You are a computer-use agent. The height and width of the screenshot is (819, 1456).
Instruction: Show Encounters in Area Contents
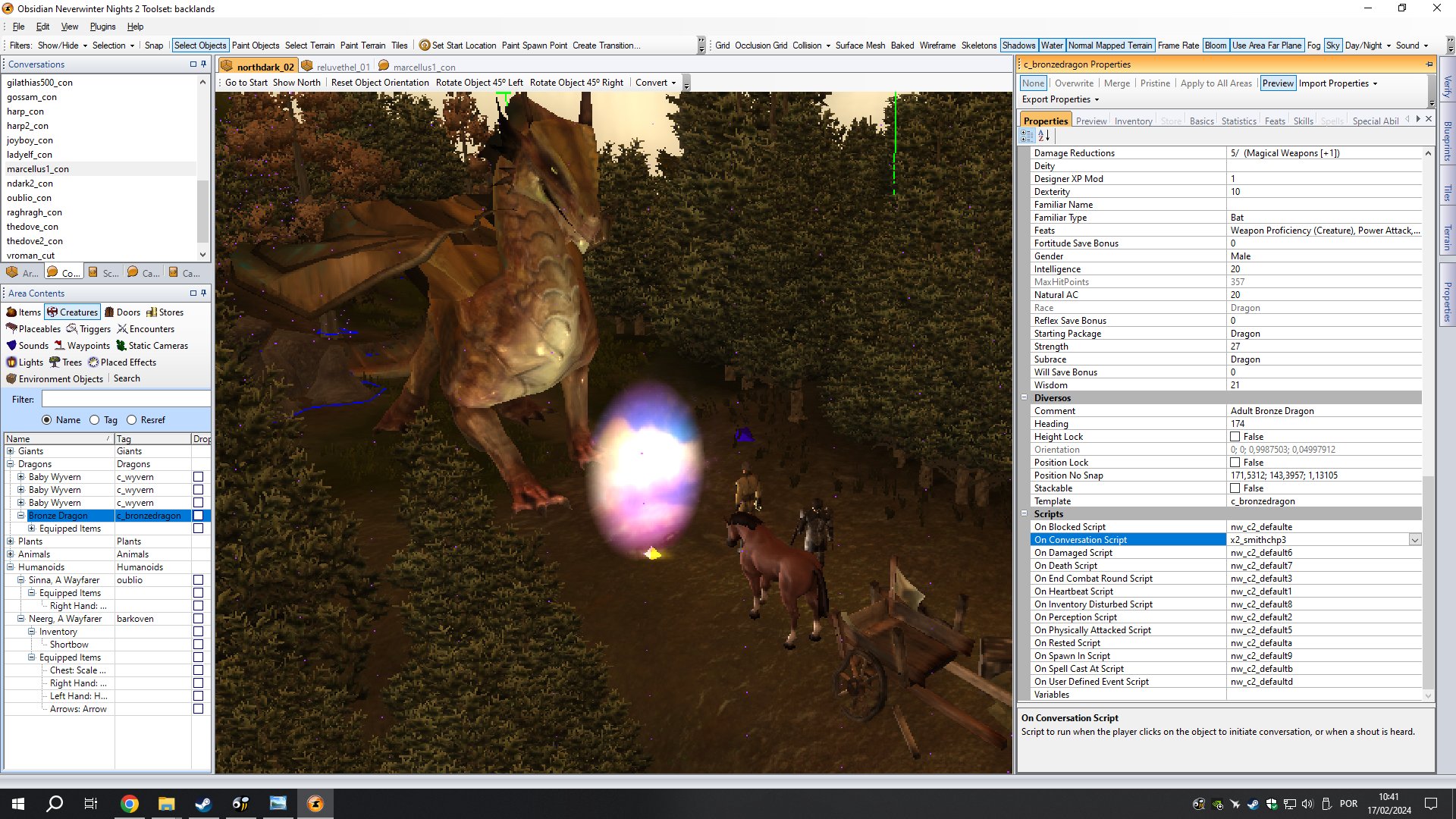(146, 329)
